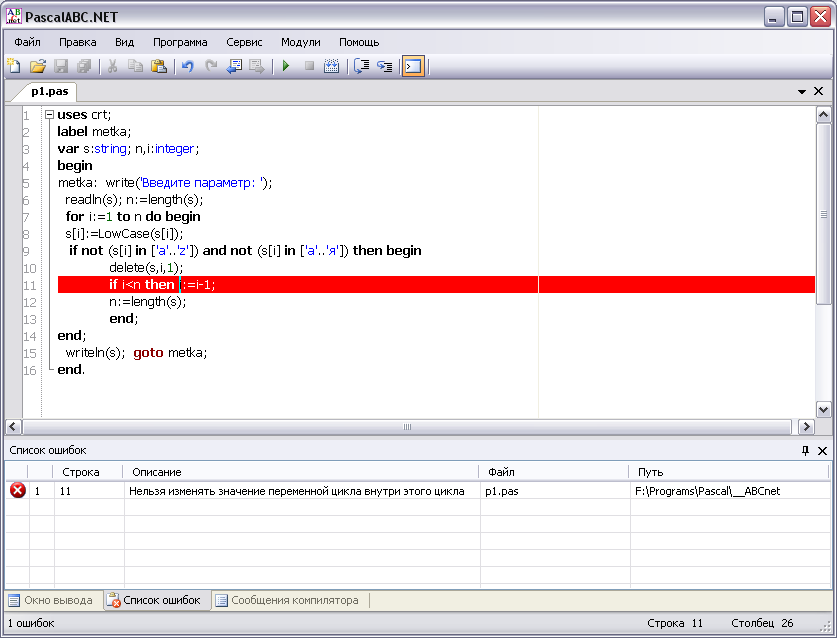Sort errors by Описание column header
This screenshot has height=638, width=837.
pyautogui.click(x=300, y=472)
